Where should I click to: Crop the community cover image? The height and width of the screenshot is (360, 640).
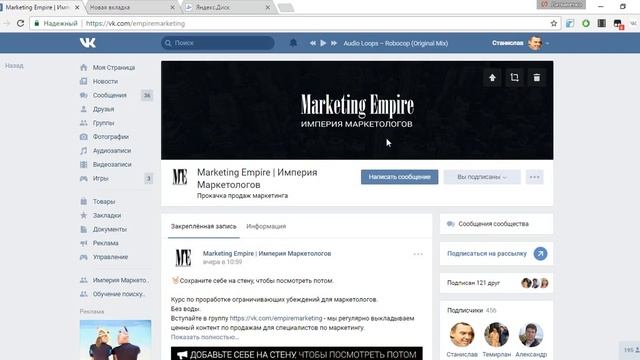(514, 78)
